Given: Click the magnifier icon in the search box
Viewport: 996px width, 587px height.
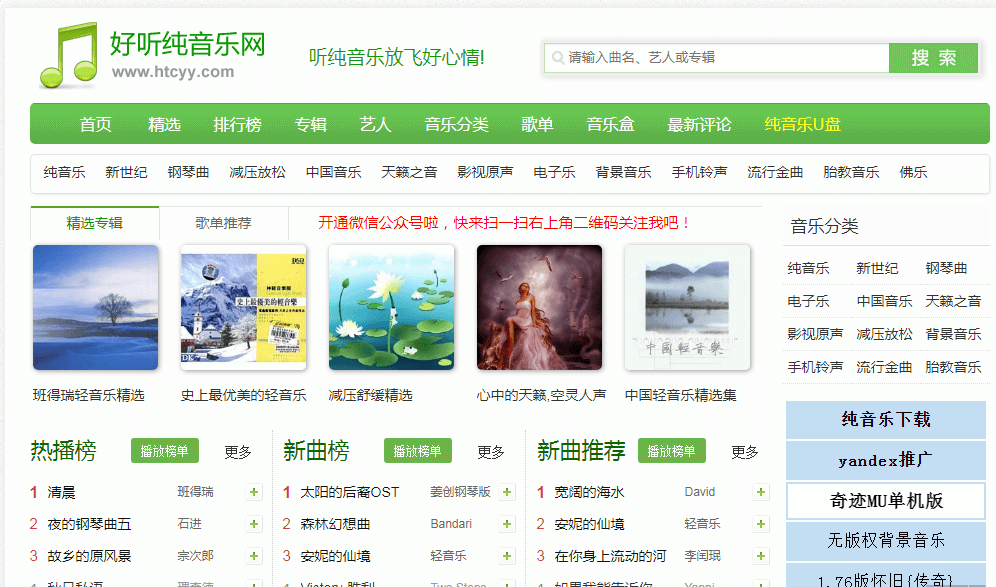Looking at the screenshot, I should click(557, 57).
